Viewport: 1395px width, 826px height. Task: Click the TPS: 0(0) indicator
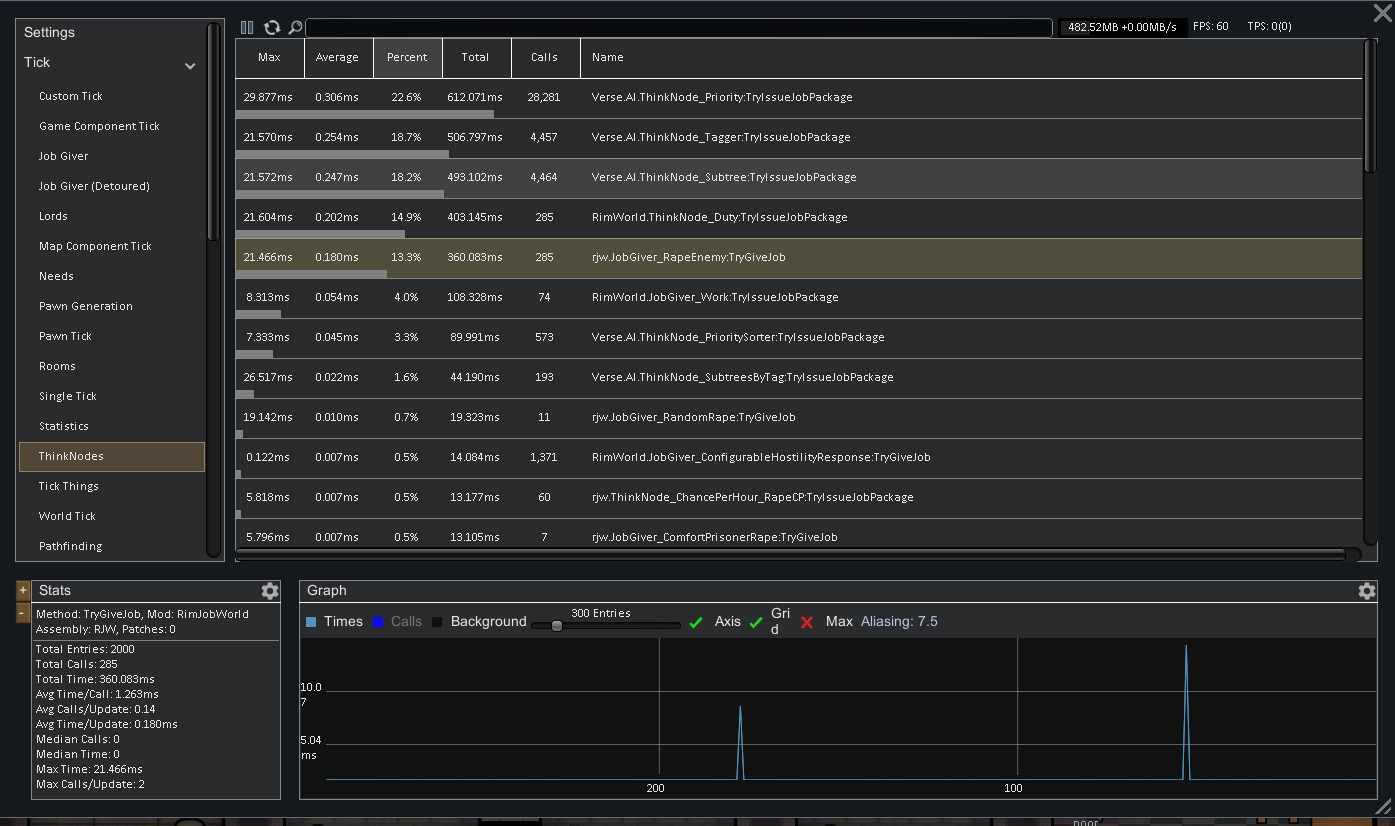[x=1269, y=27]
